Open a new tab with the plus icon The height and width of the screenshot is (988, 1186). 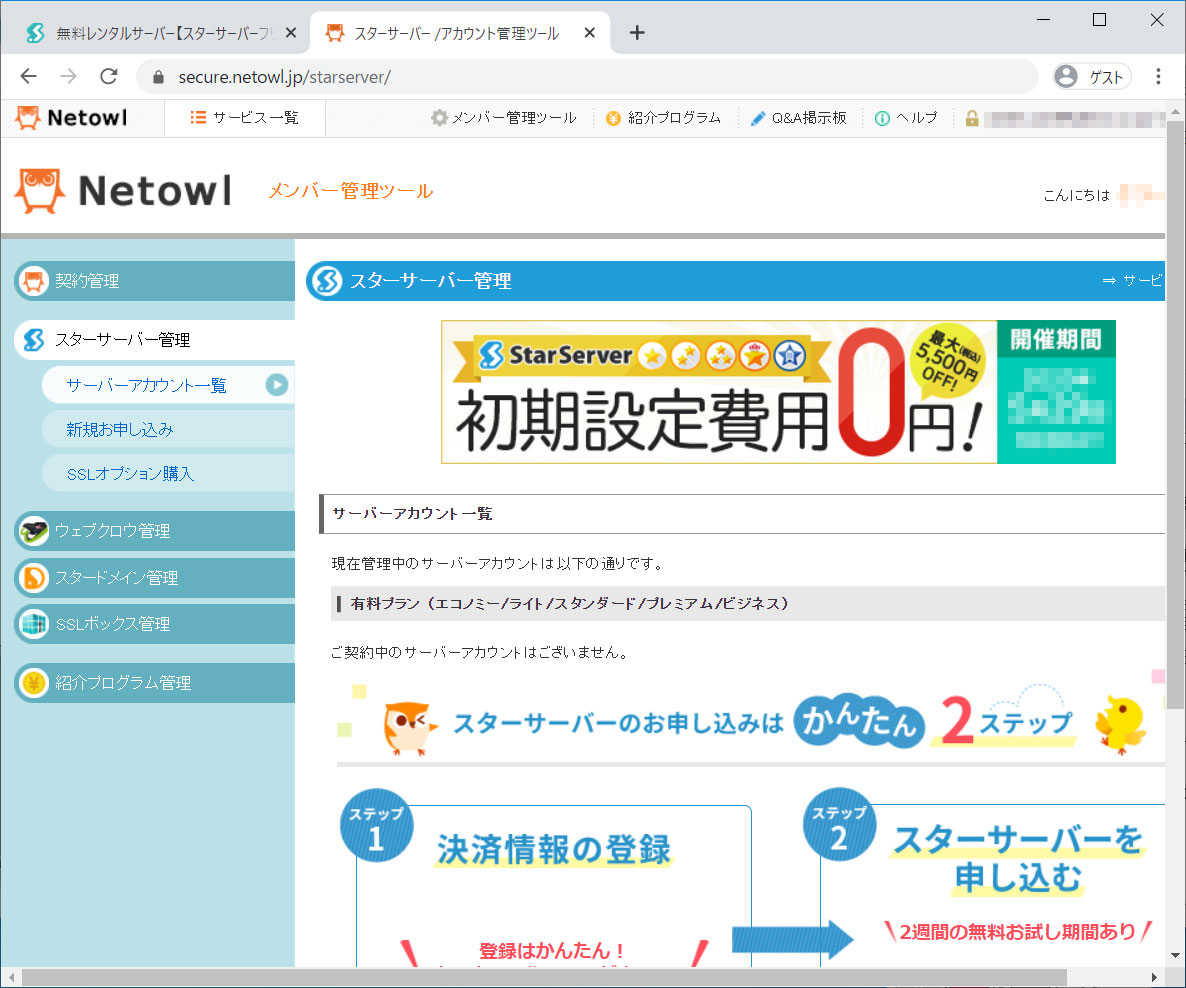point(637,33)
